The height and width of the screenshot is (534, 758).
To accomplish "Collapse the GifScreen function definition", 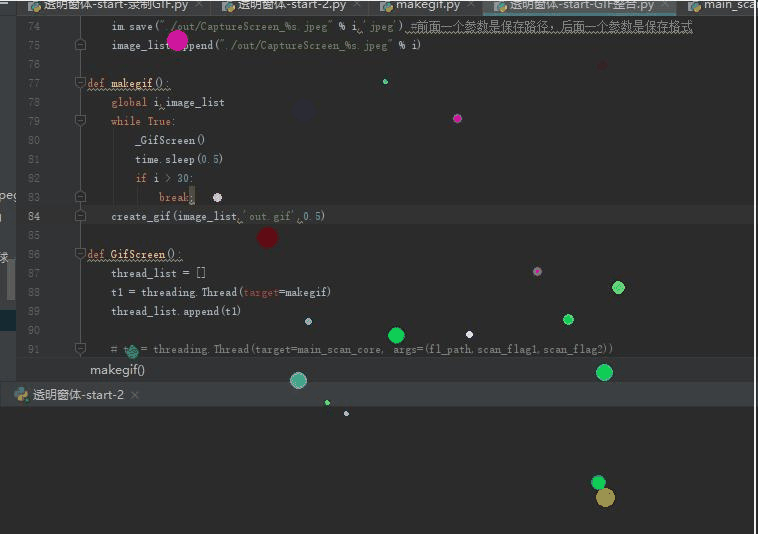I will pyautogui.click(x=81, y=254).
